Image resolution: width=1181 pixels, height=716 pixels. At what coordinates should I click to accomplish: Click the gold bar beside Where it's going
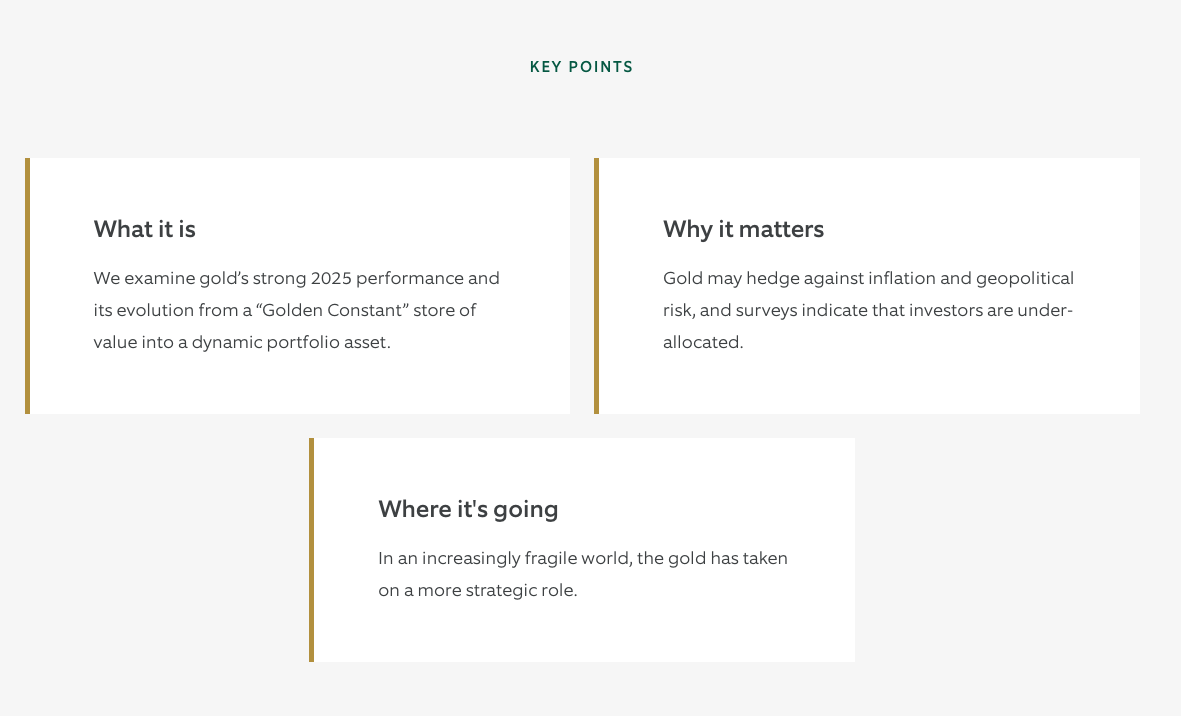point(311,550)
